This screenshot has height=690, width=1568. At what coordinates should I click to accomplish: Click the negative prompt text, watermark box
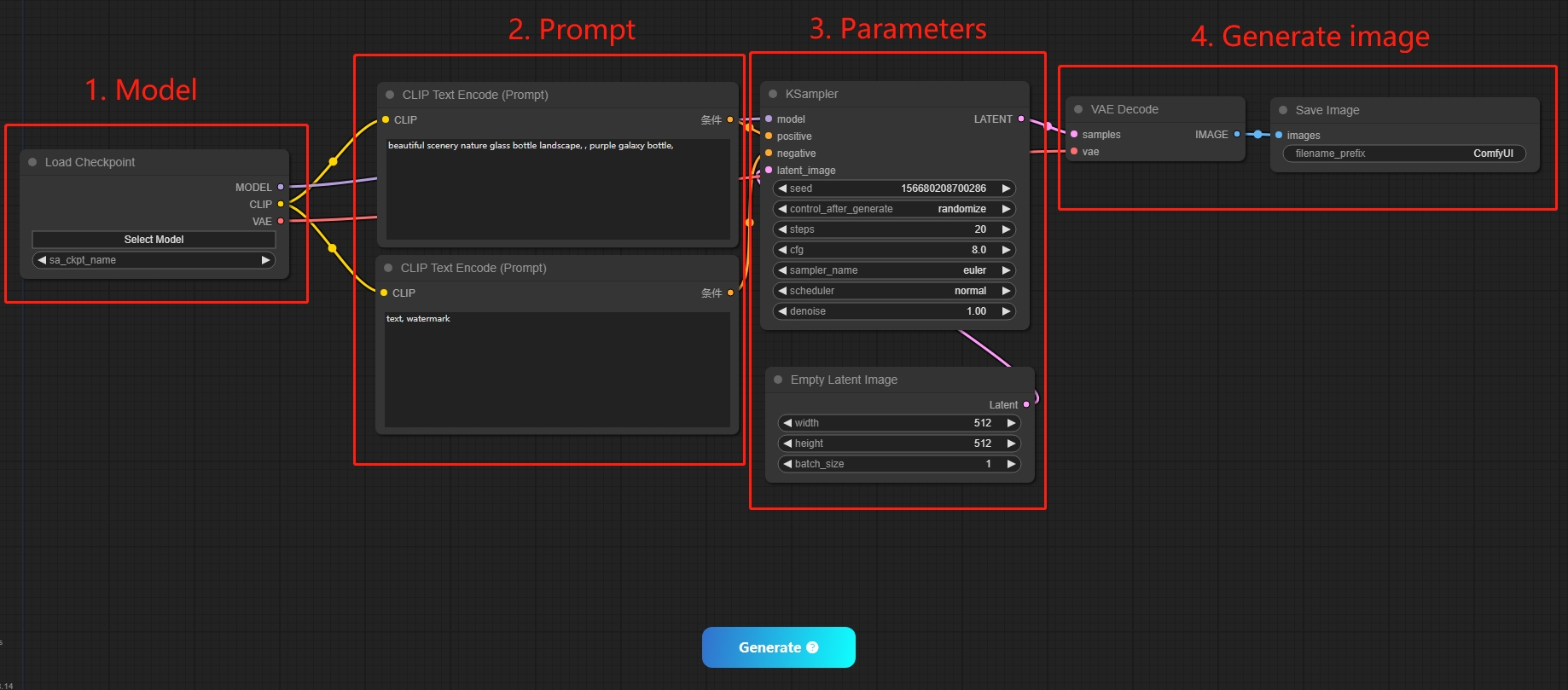coord(556,368)
